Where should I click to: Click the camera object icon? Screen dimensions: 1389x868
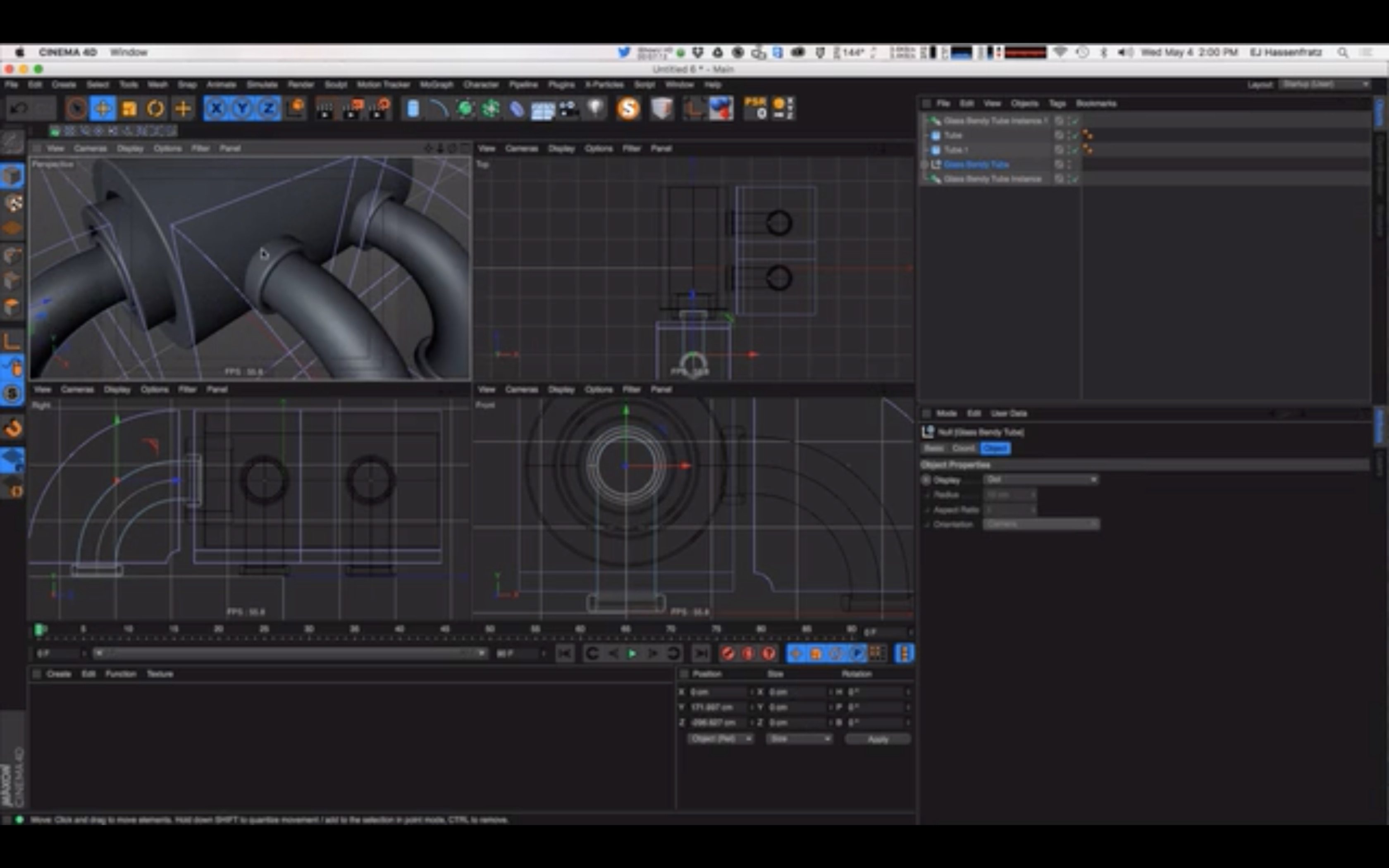[569, 108]
